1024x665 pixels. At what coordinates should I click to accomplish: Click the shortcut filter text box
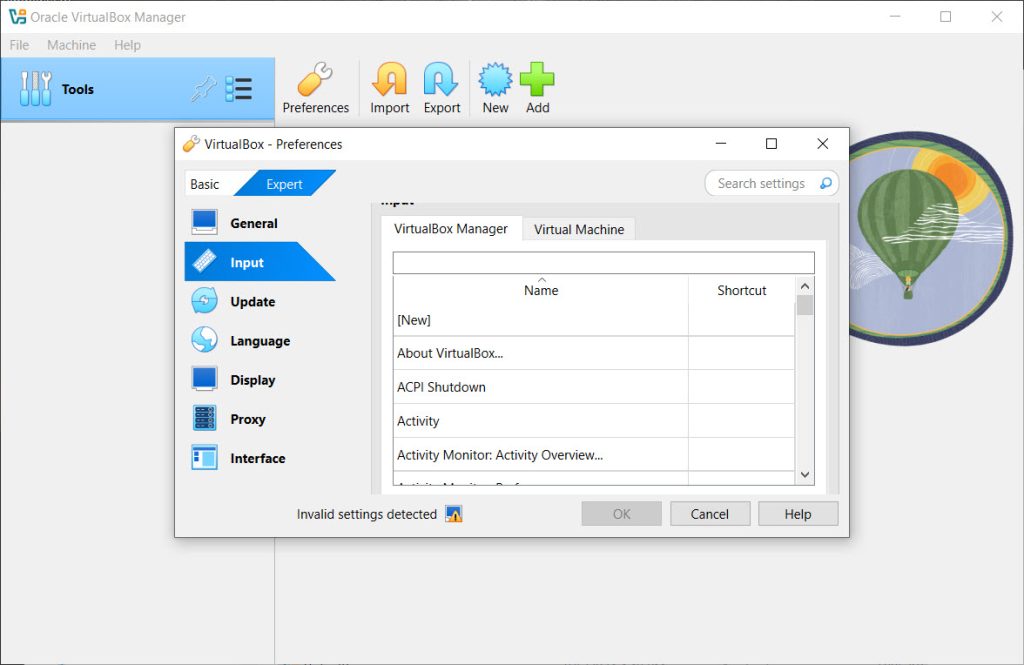coord(603,263)
